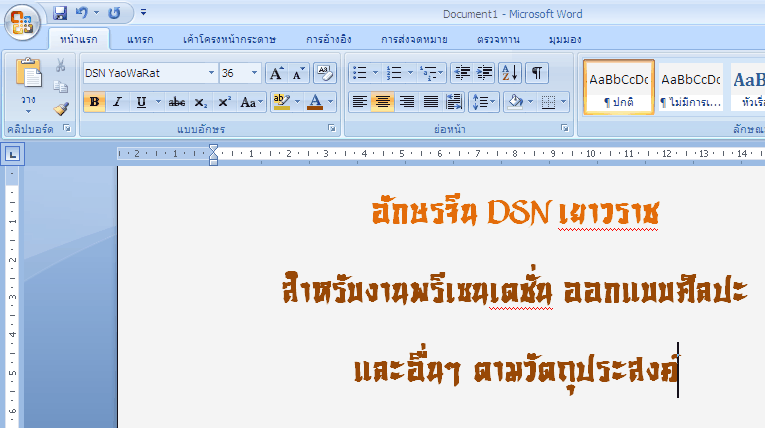
Task: Shrink the font size
Action: tap(298, 73)
